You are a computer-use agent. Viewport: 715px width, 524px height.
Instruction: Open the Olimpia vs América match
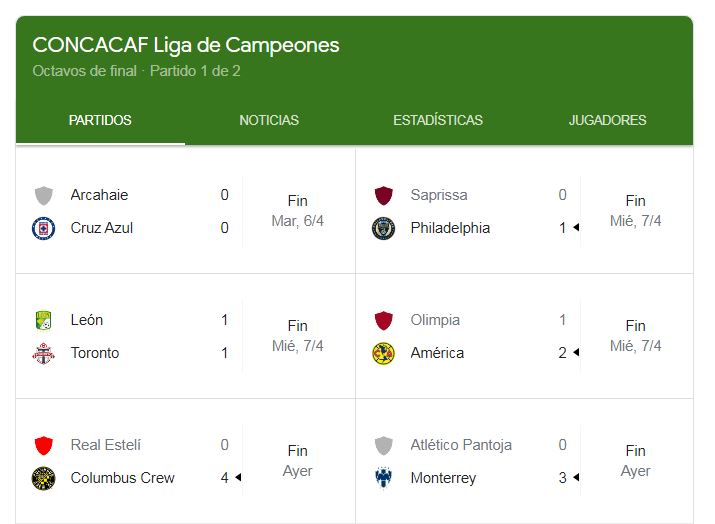pyautogui.click(x=524, y=336)
